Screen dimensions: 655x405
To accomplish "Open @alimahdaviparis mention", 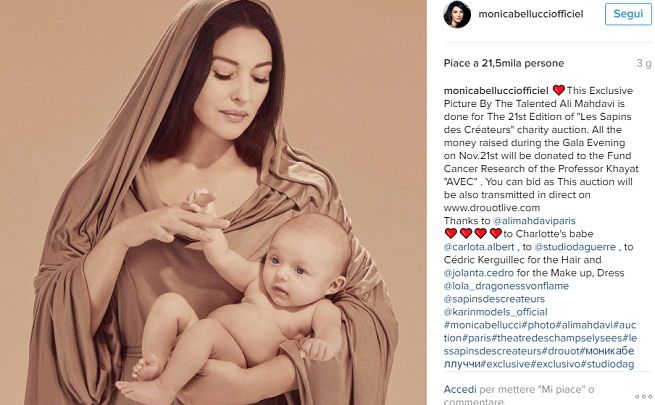I will tap(534, 221).
